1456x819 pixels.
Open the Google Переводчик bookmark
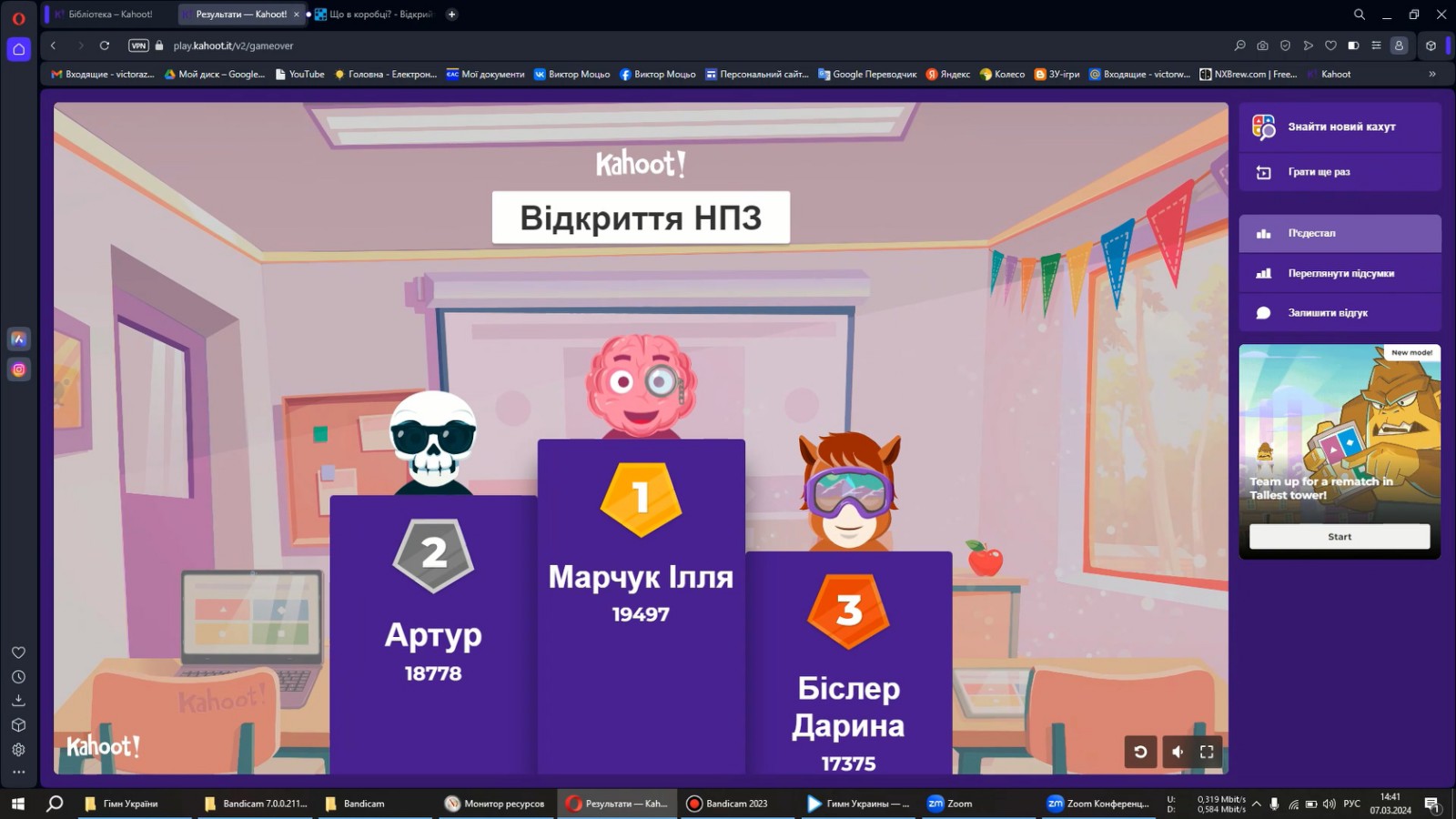coord(867,75)
